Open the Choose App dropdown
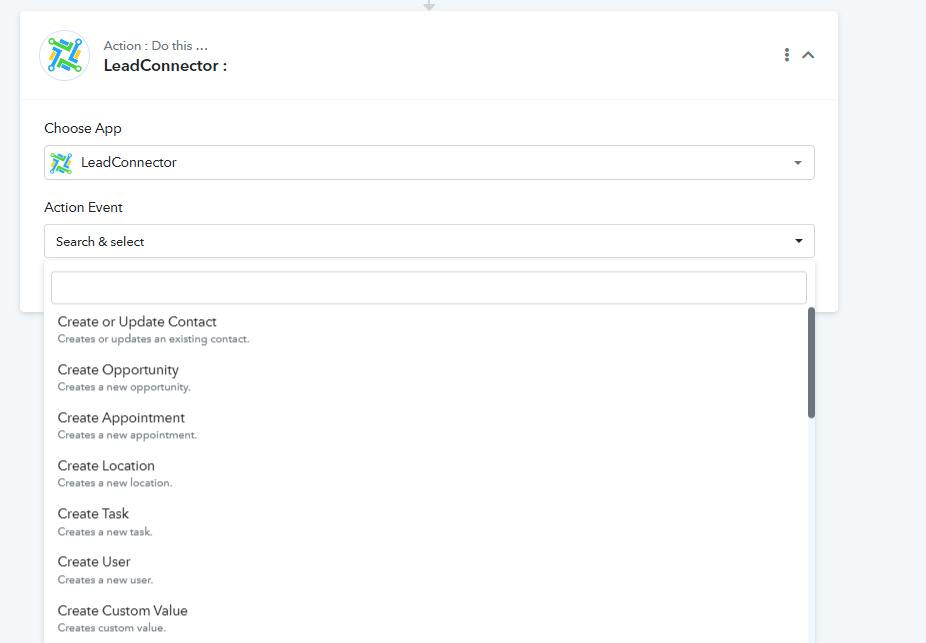 click(x=429, y=162)
